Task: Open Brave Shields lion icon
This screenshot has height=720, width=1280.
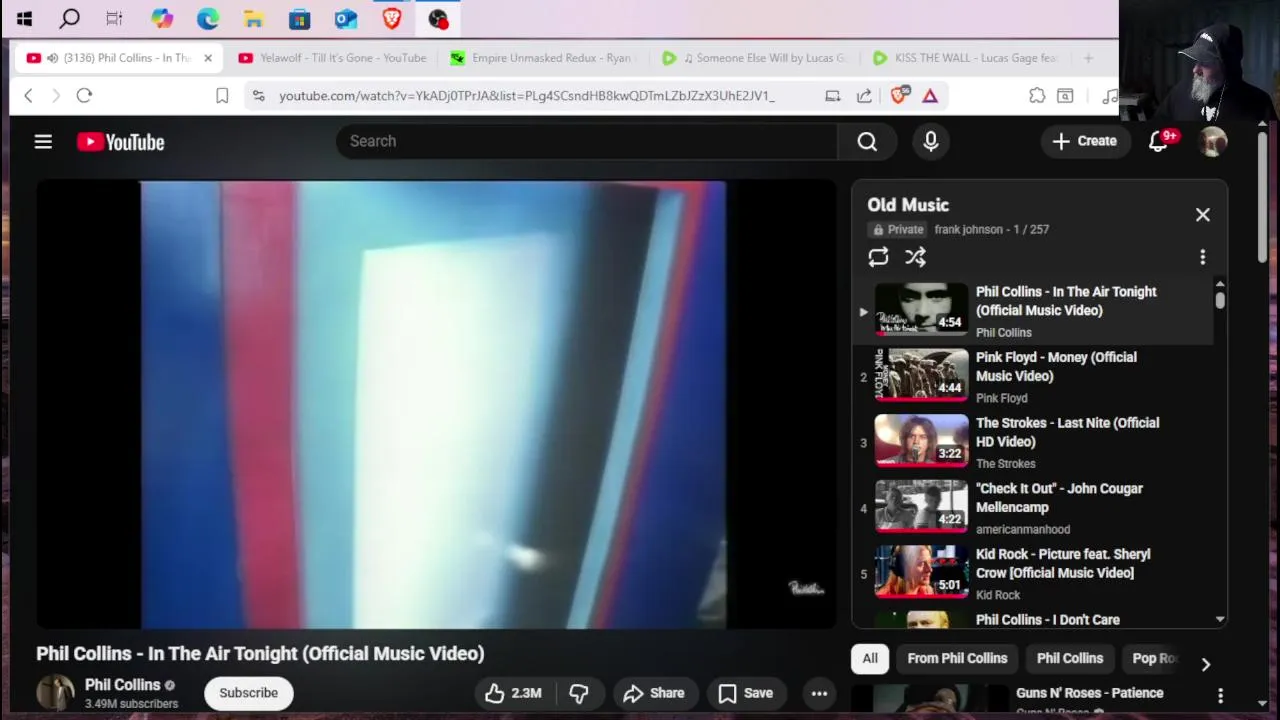Action: [x=898, y=96]
